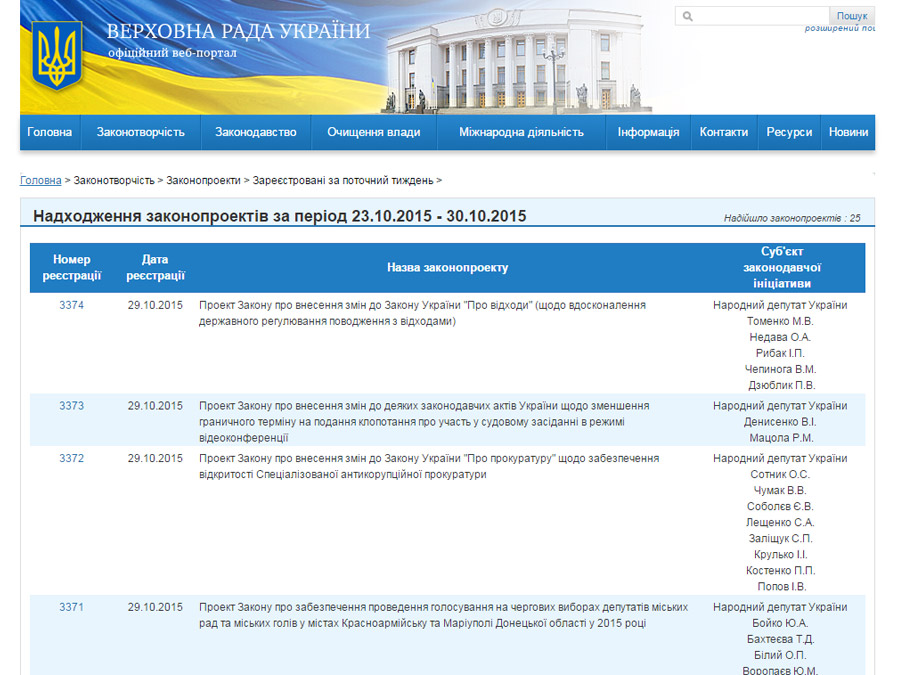Click deputy name Білий О.П.
The image size is (900, 675).
[780, 655]
